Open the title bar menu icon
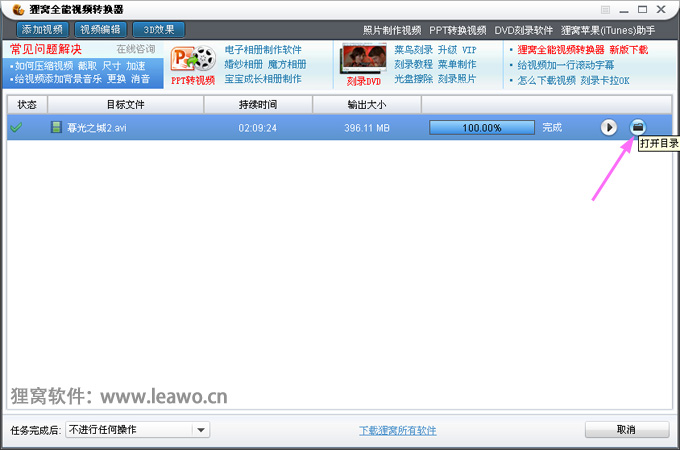The width and height of the screenshot is (680, 450). [605, 10]
